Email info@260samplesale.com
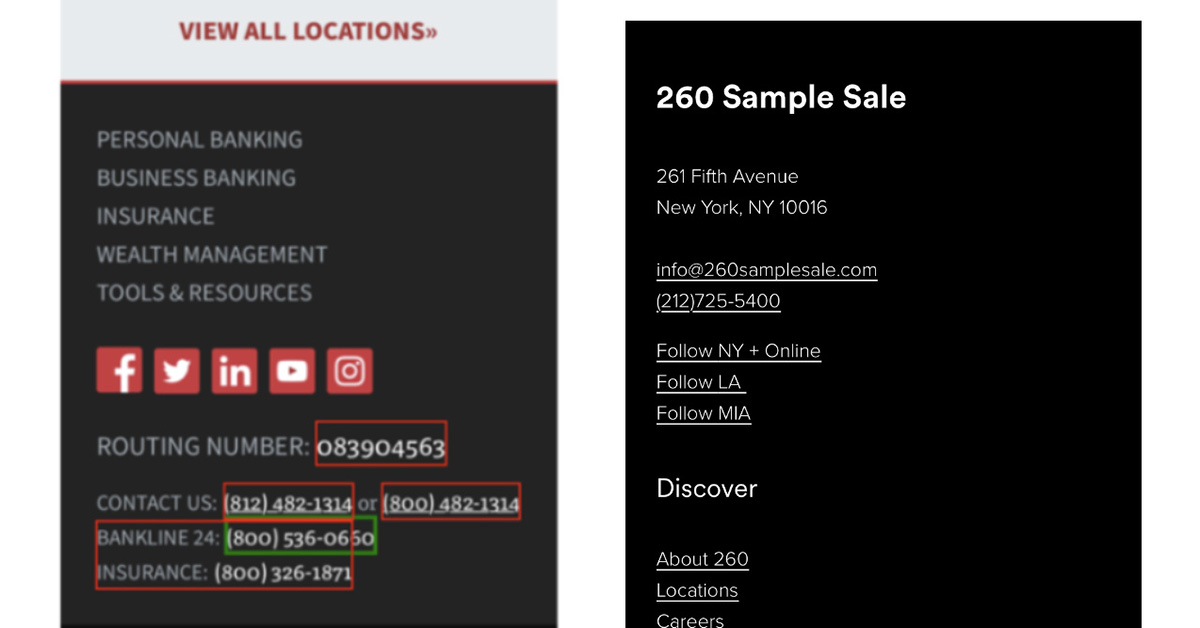This screenshot has width=1200, height=628. click(x=766, y=270)
